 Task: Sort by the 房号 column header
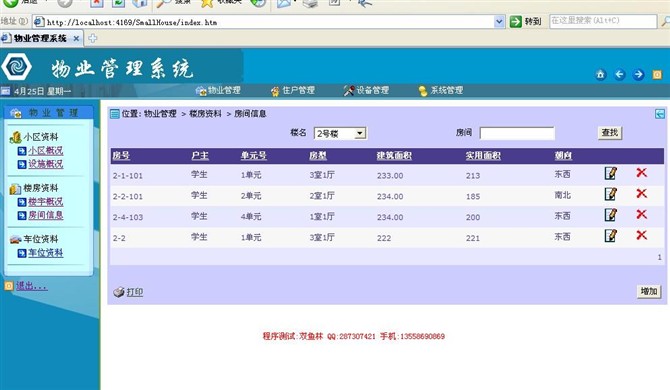[121, 156]
